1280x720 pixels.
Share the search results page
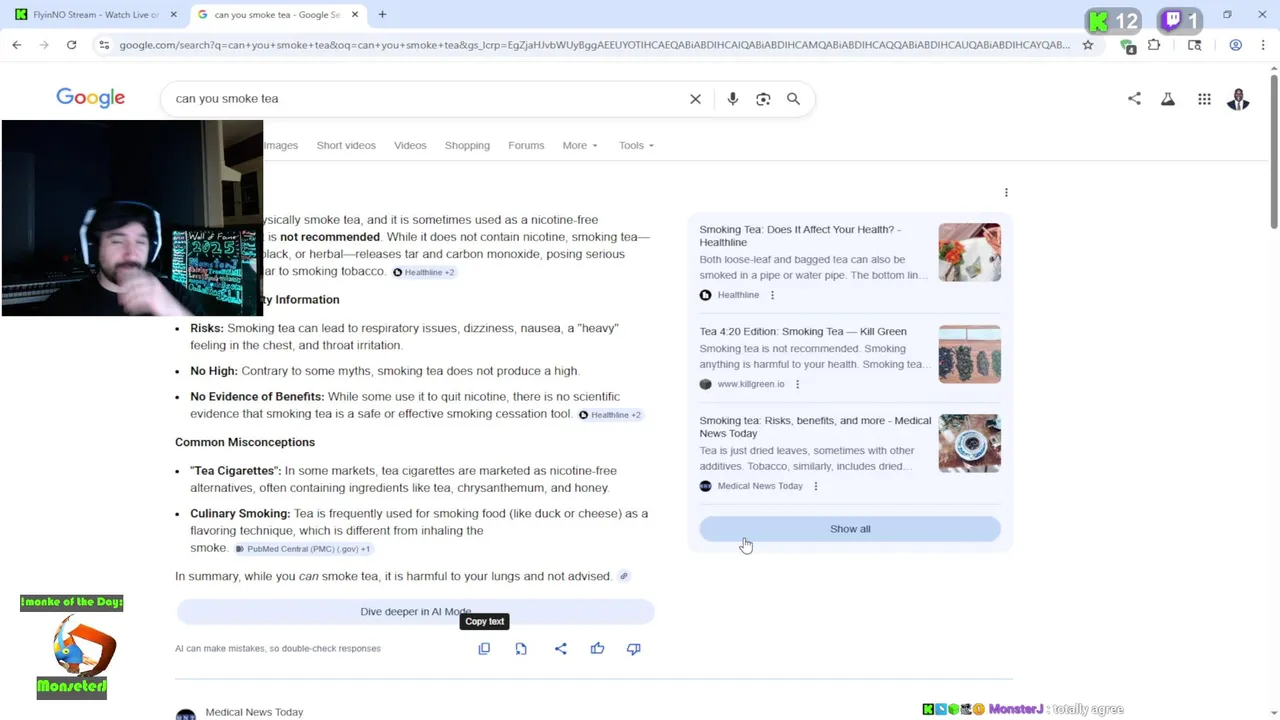pyautogui.click(x=1134, y=99)
